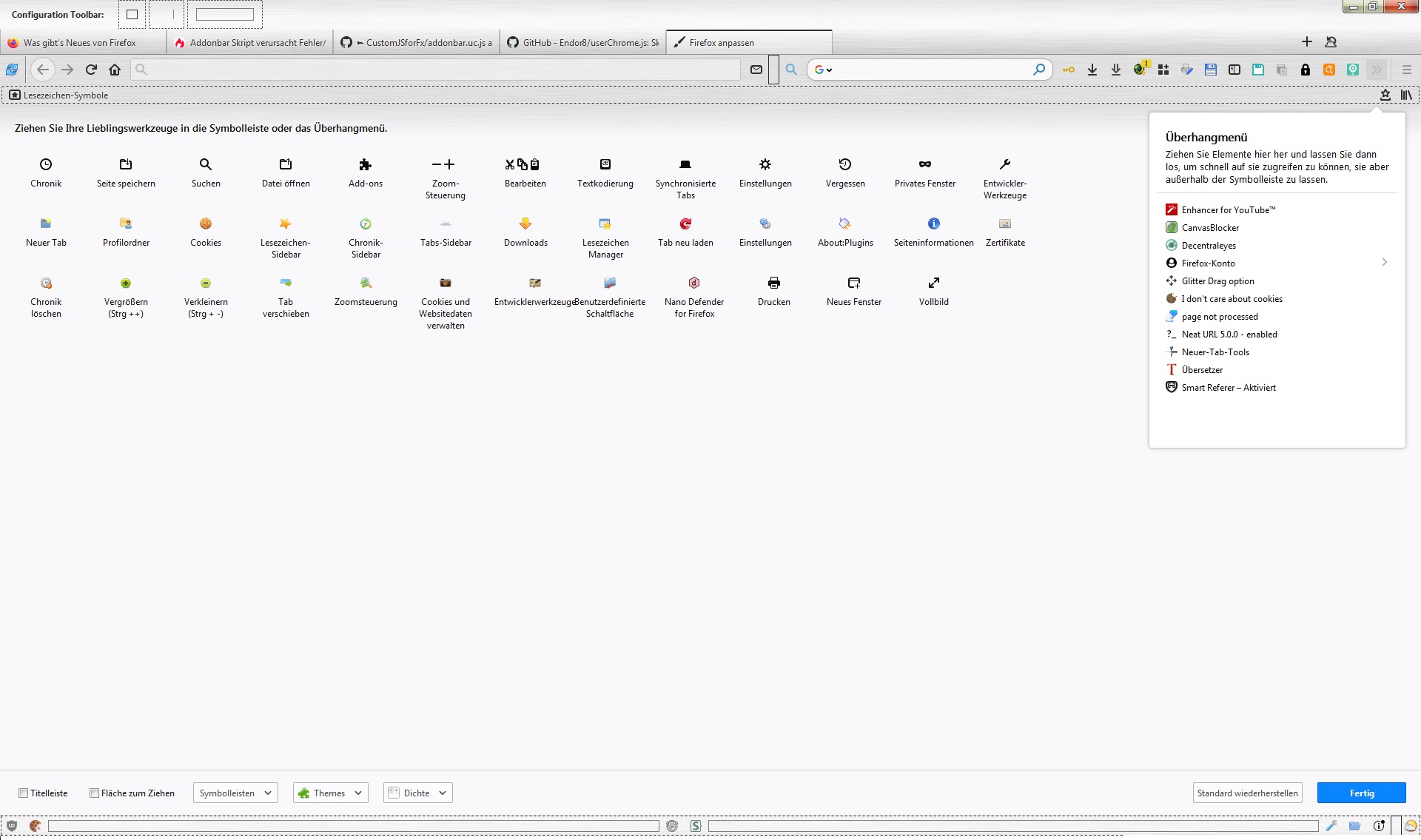Select the Vollbild fullscreen icon
1421x840 pixels.
(x=933, y=283)
